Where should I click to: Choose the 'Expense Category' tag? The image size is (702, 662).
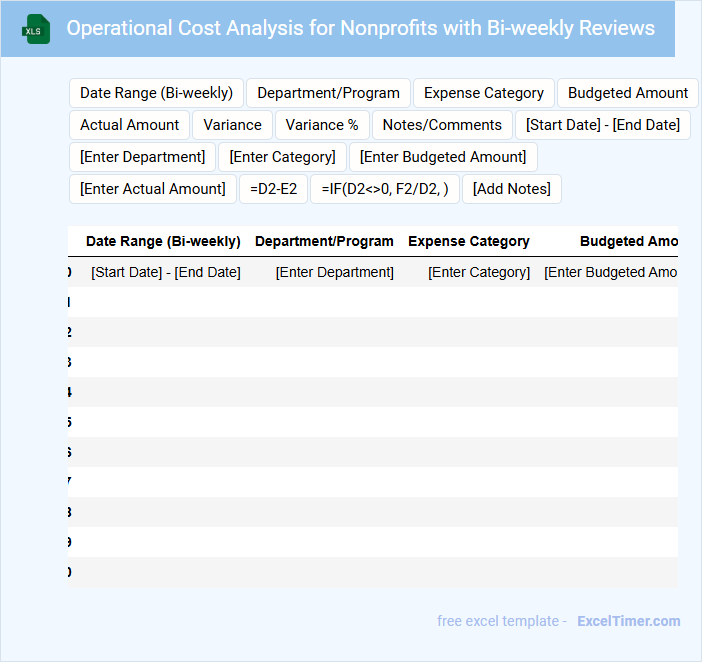[484, 93]
